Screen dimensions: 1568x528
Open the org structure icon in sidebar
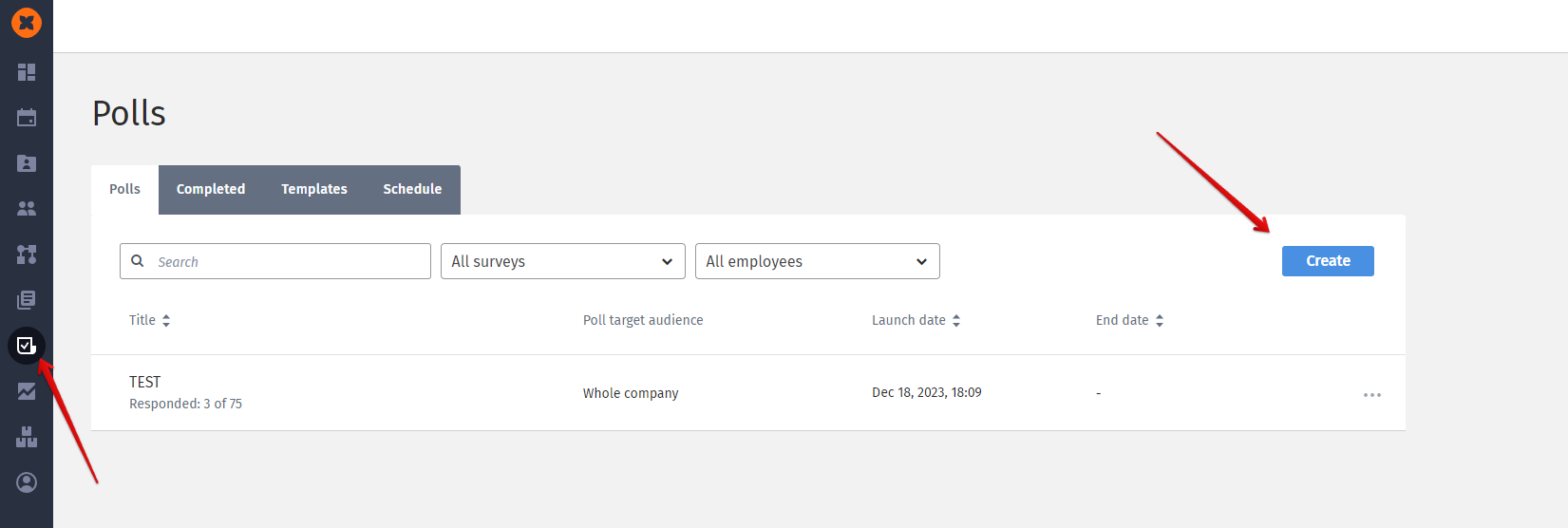27,254
